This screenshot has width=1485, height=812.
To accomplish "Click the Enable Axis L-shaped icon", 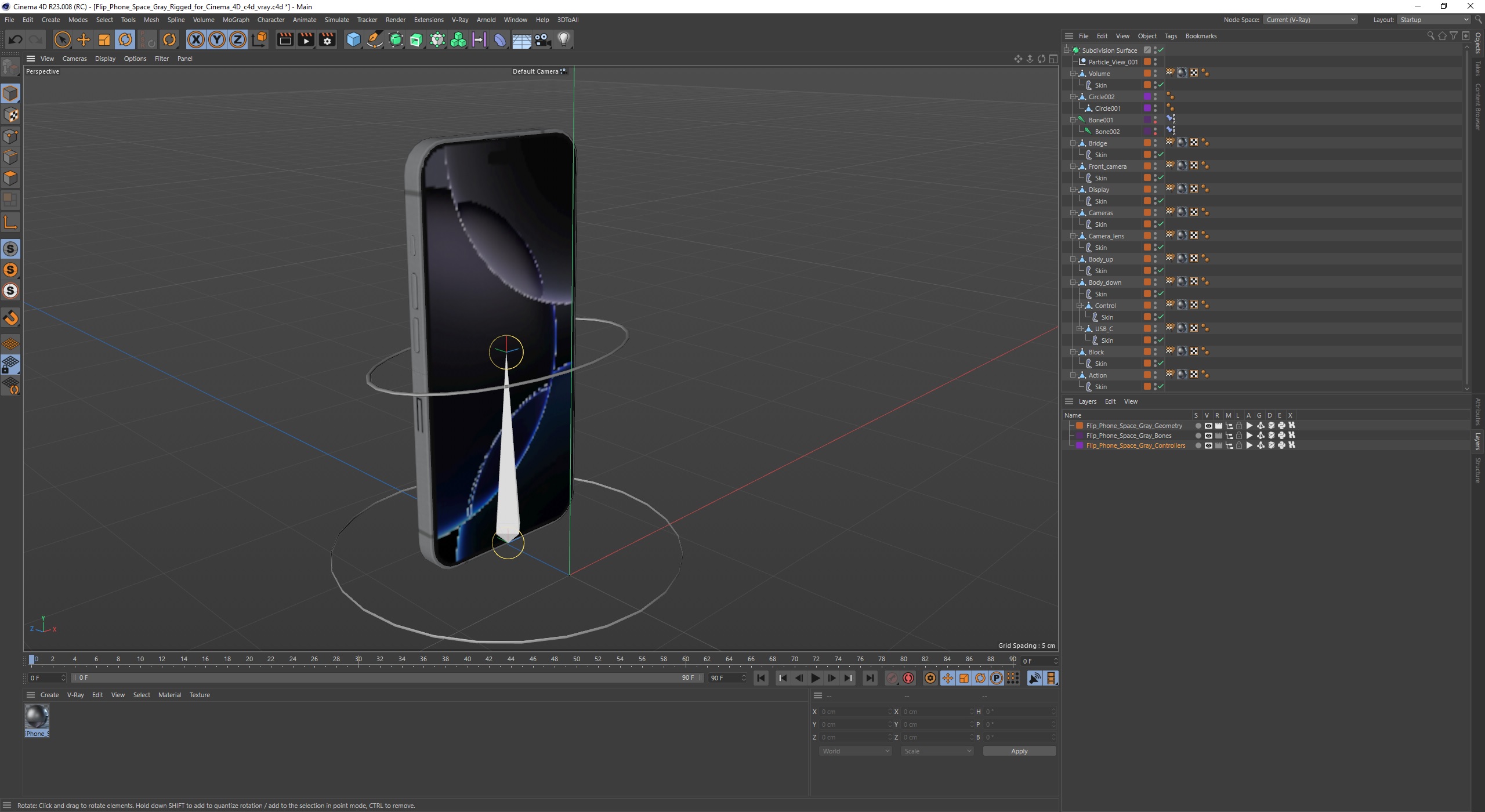I will [x=10, y=222].
